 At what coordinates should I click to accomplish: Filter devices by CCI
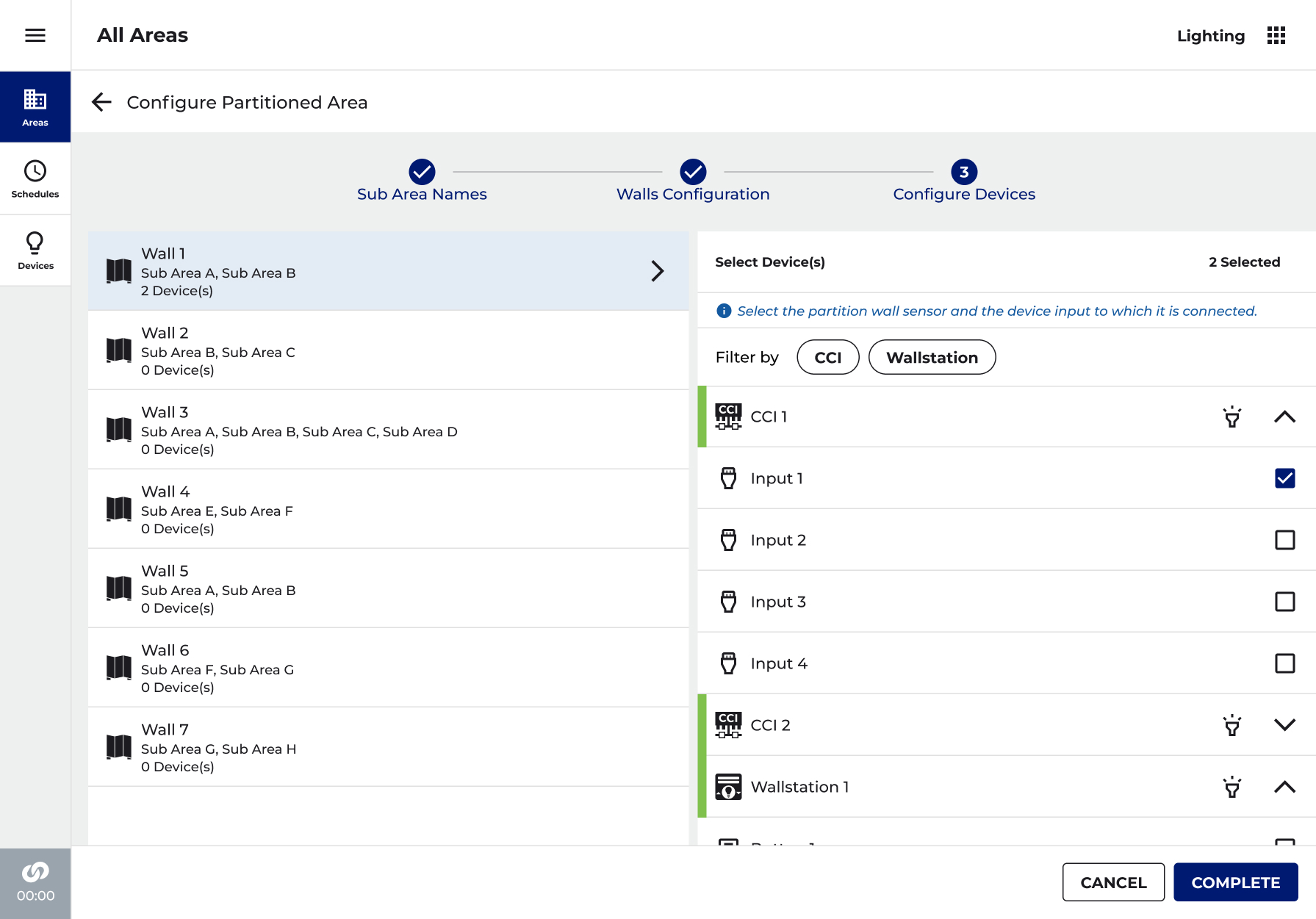click(x=828, y=357)
